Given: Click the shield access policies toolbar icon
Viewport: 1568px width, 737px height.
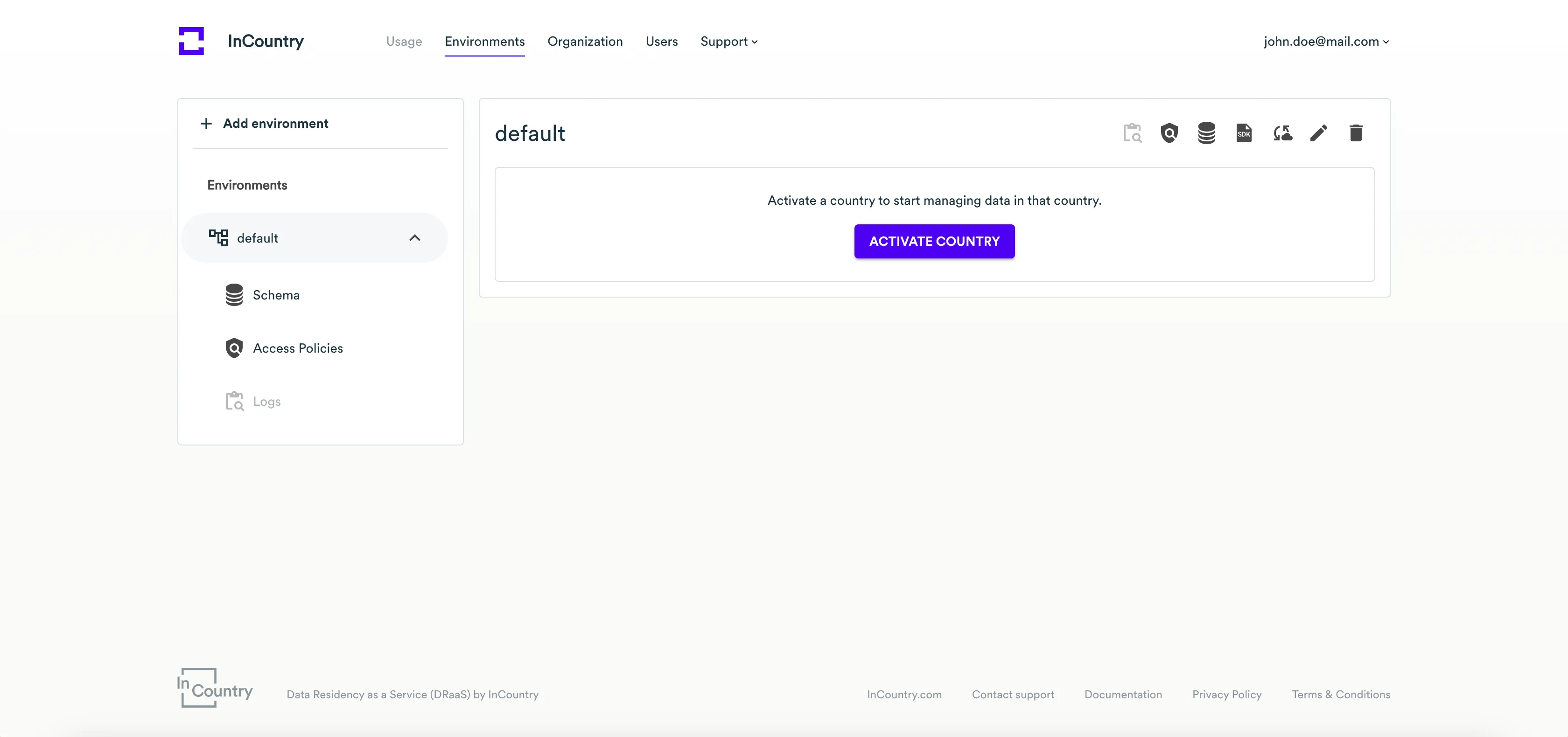Looking at the screenshot, I should click(1169, 133).
